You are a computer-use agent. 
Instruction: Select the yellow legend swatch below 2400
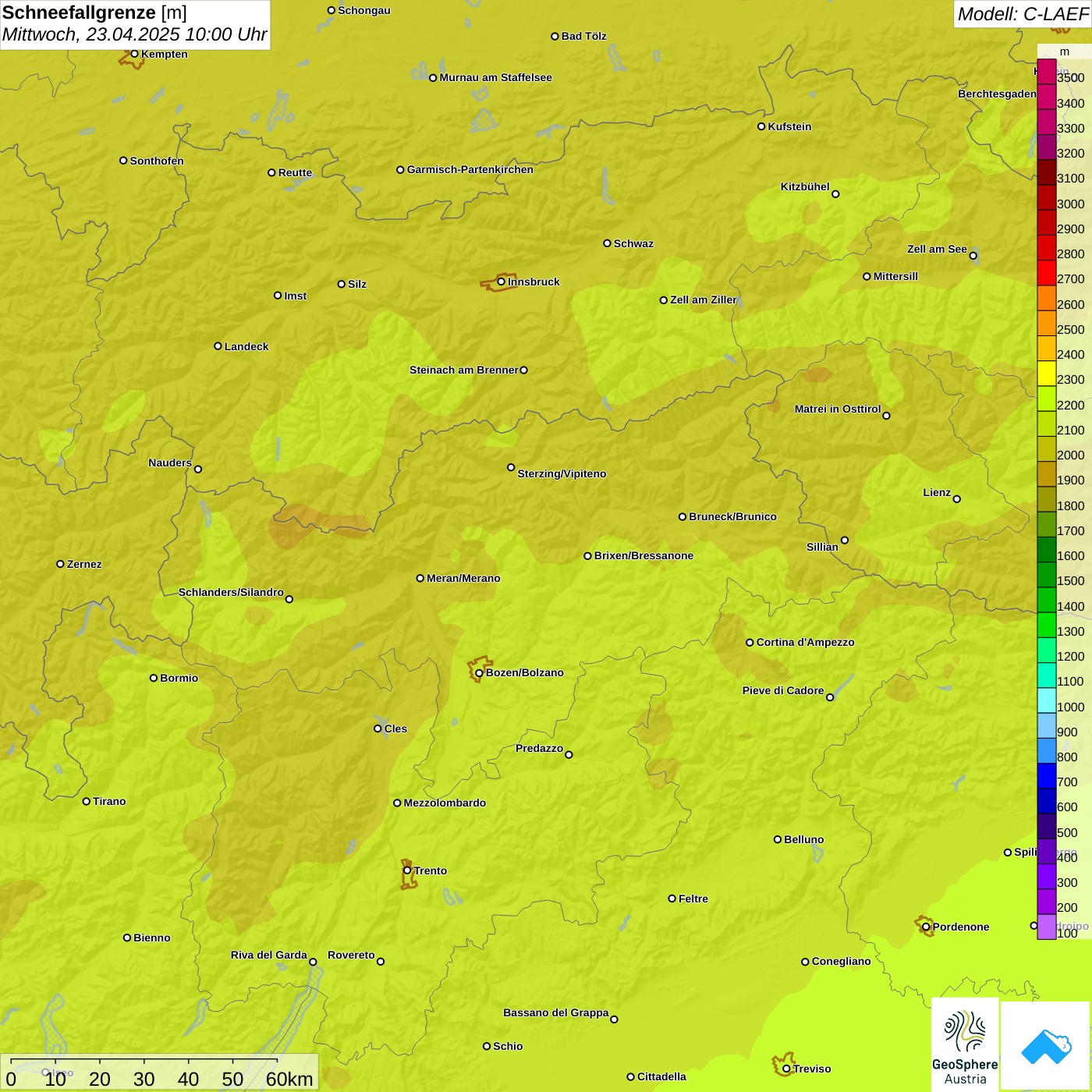[1046, 374]
